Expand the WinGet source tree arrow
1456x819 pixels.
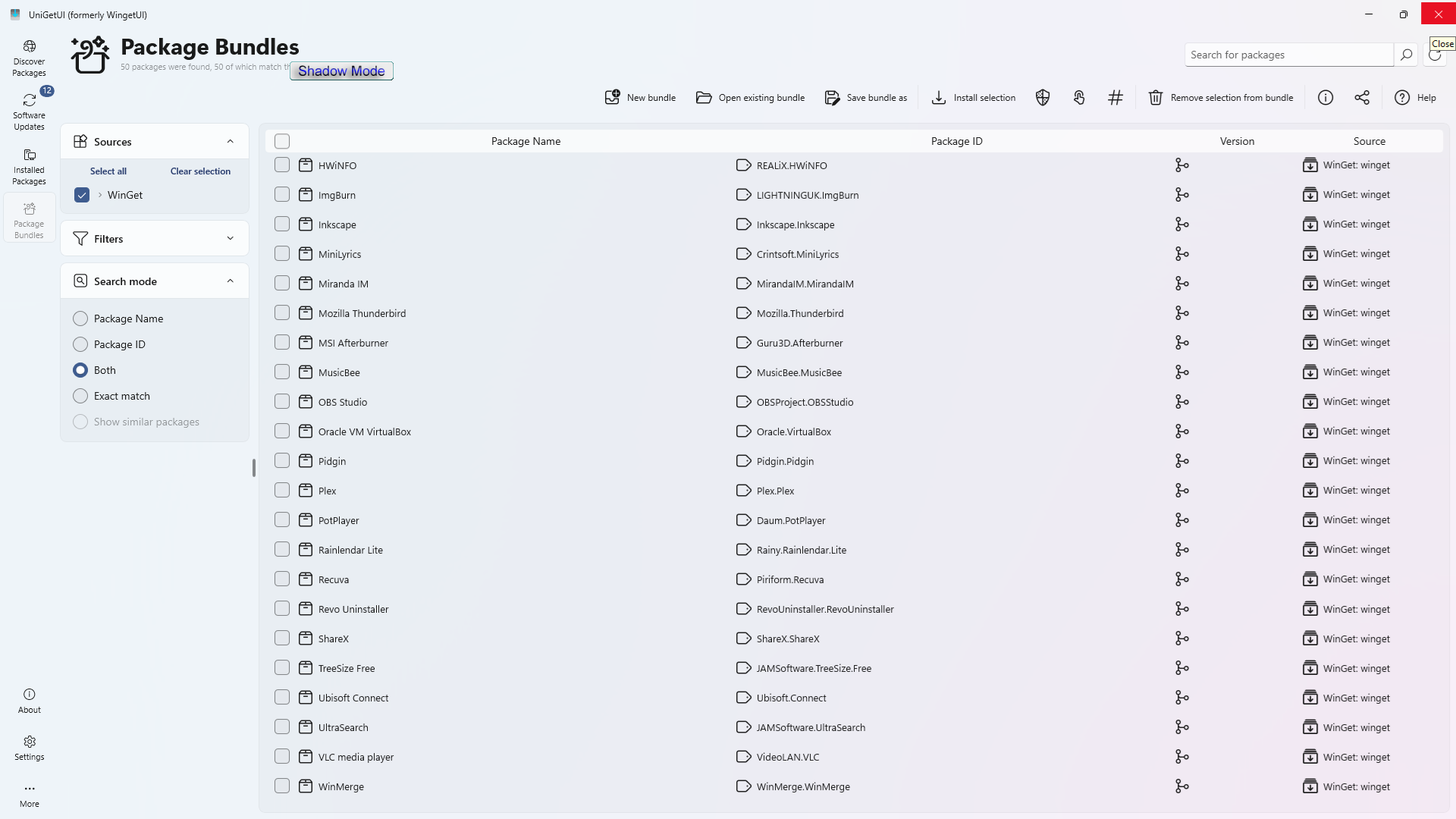(100, 195)
